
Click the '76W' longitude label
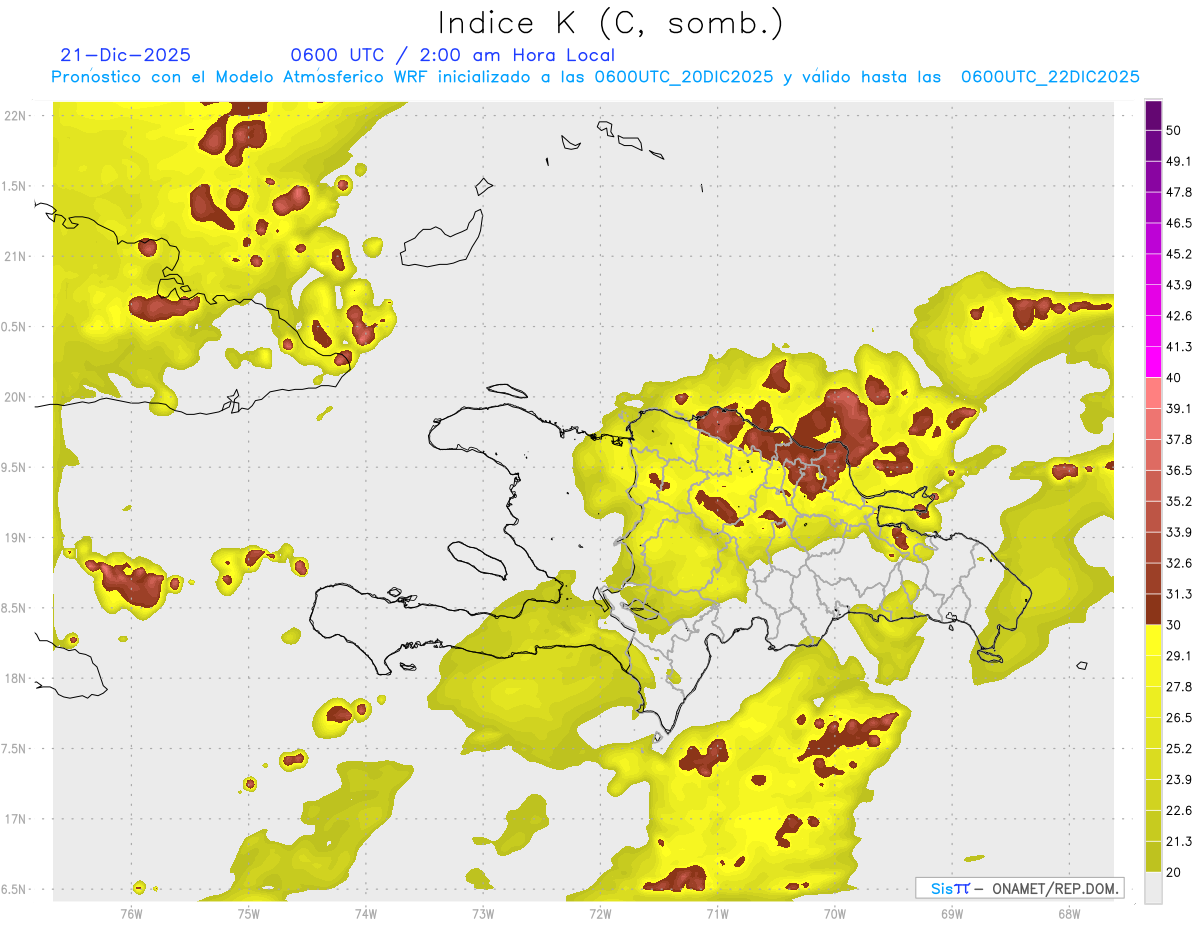point(131,913)
